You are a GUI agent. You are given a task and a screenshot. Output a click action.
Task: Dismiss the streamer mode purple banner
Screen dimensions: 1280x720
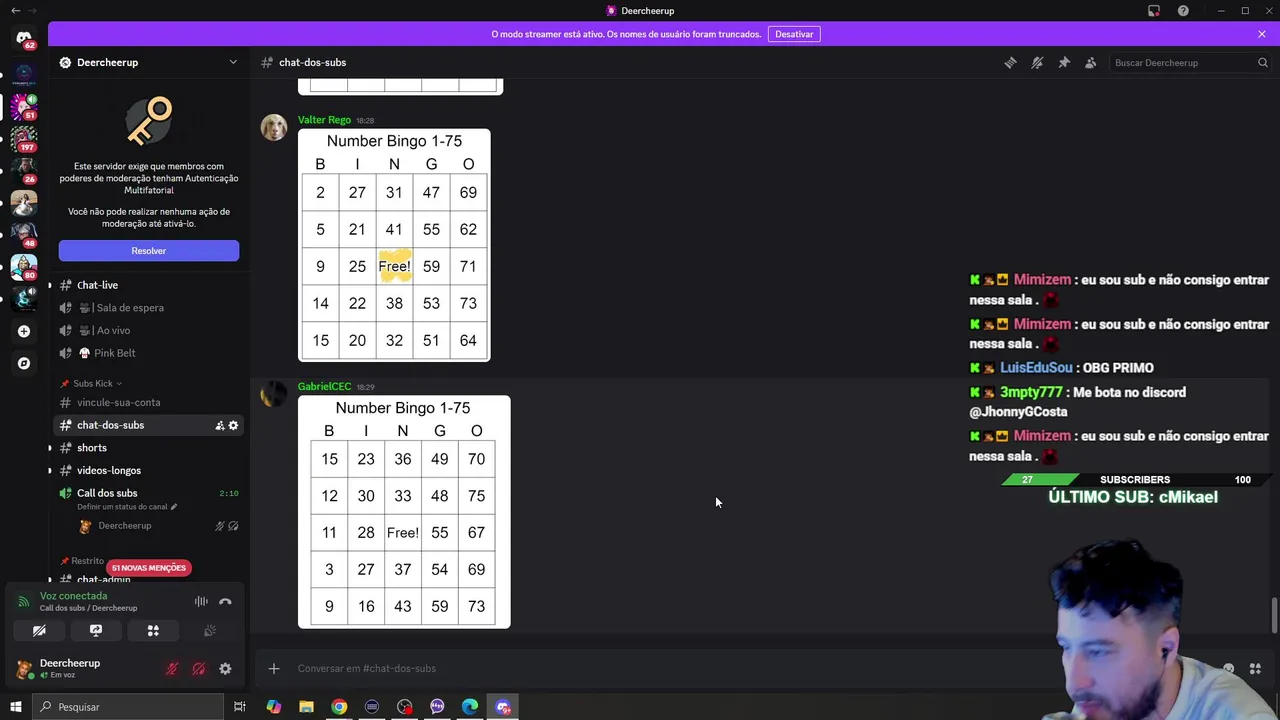point(1262,34)
